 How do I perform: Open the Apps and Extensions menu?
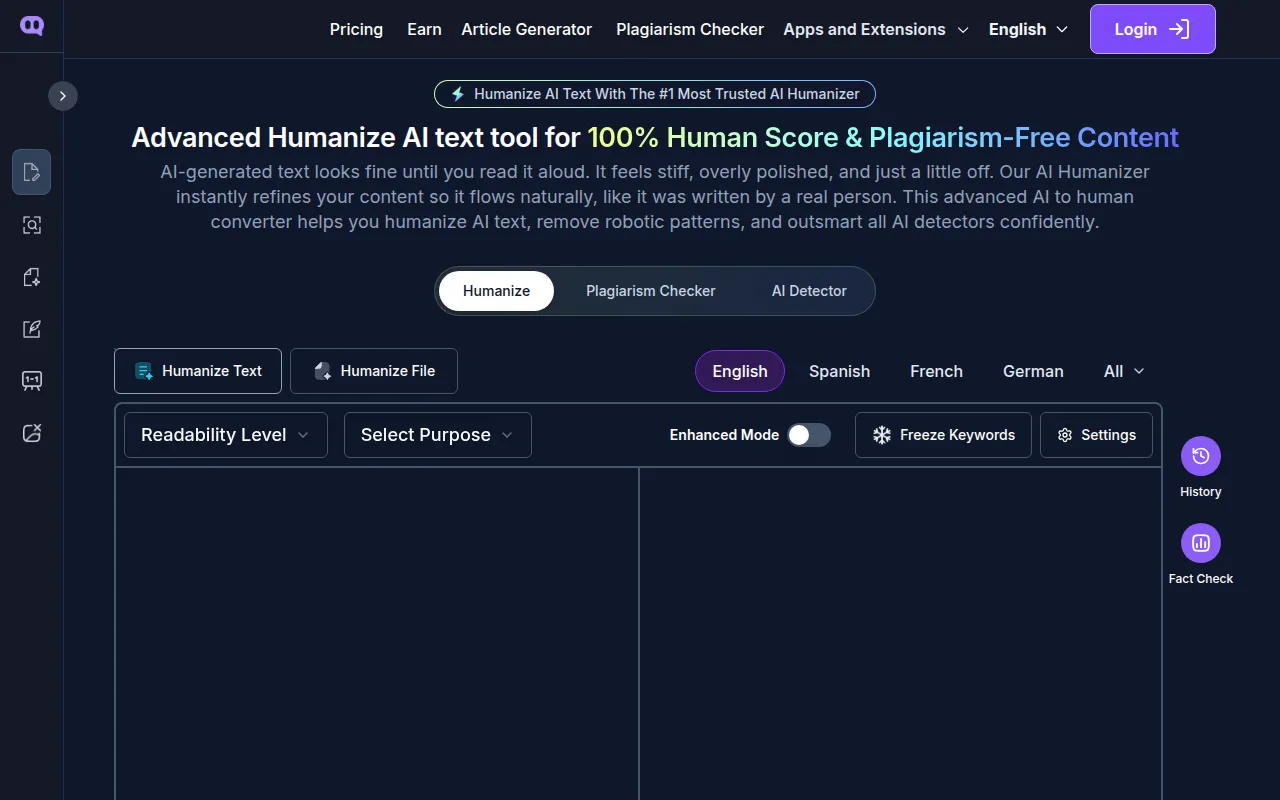click(874, 29)
